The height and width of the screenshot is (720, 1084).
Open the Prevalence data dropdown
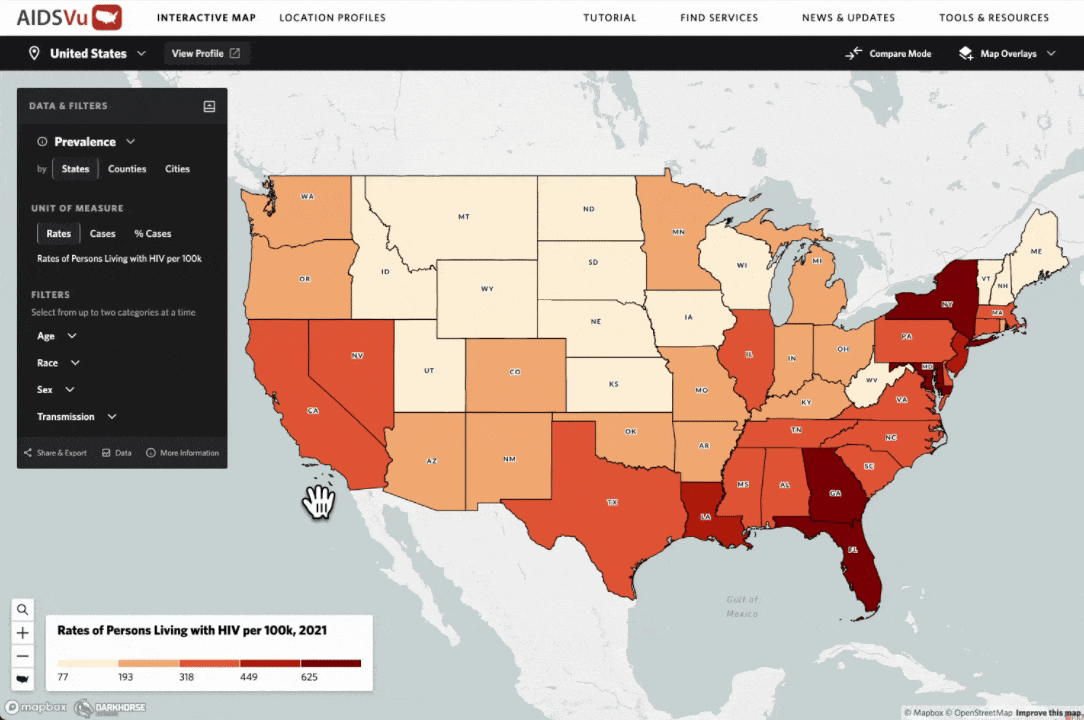click(95, 142)
